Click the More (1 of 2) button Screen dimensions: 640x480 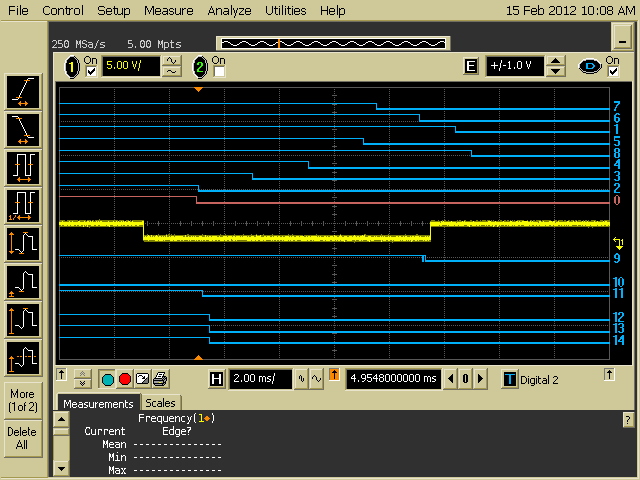(x=23, y=400)
